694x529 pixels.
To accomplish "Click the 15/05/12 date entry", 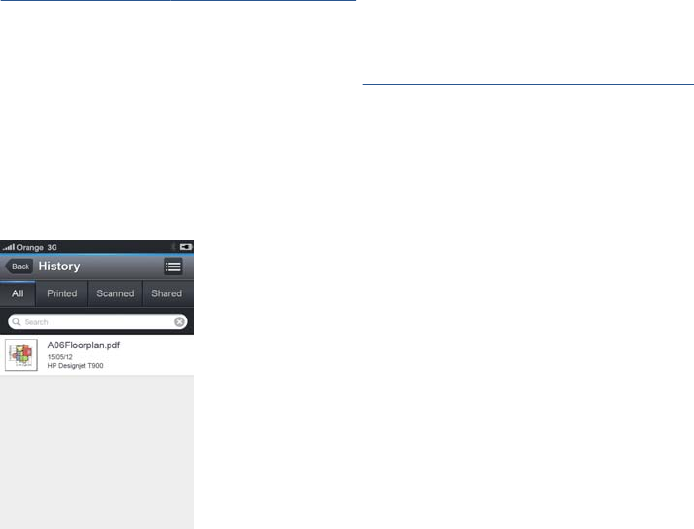I will 60,357.
